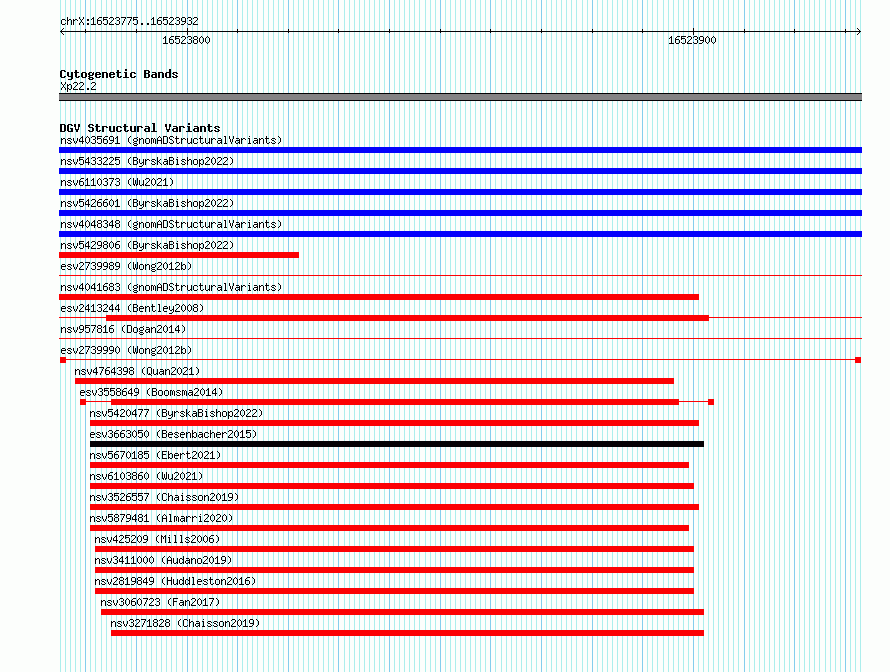890x672 pixels.
Task: Click the blue bar under nsv6110373
Action: [x=460, y=192]
